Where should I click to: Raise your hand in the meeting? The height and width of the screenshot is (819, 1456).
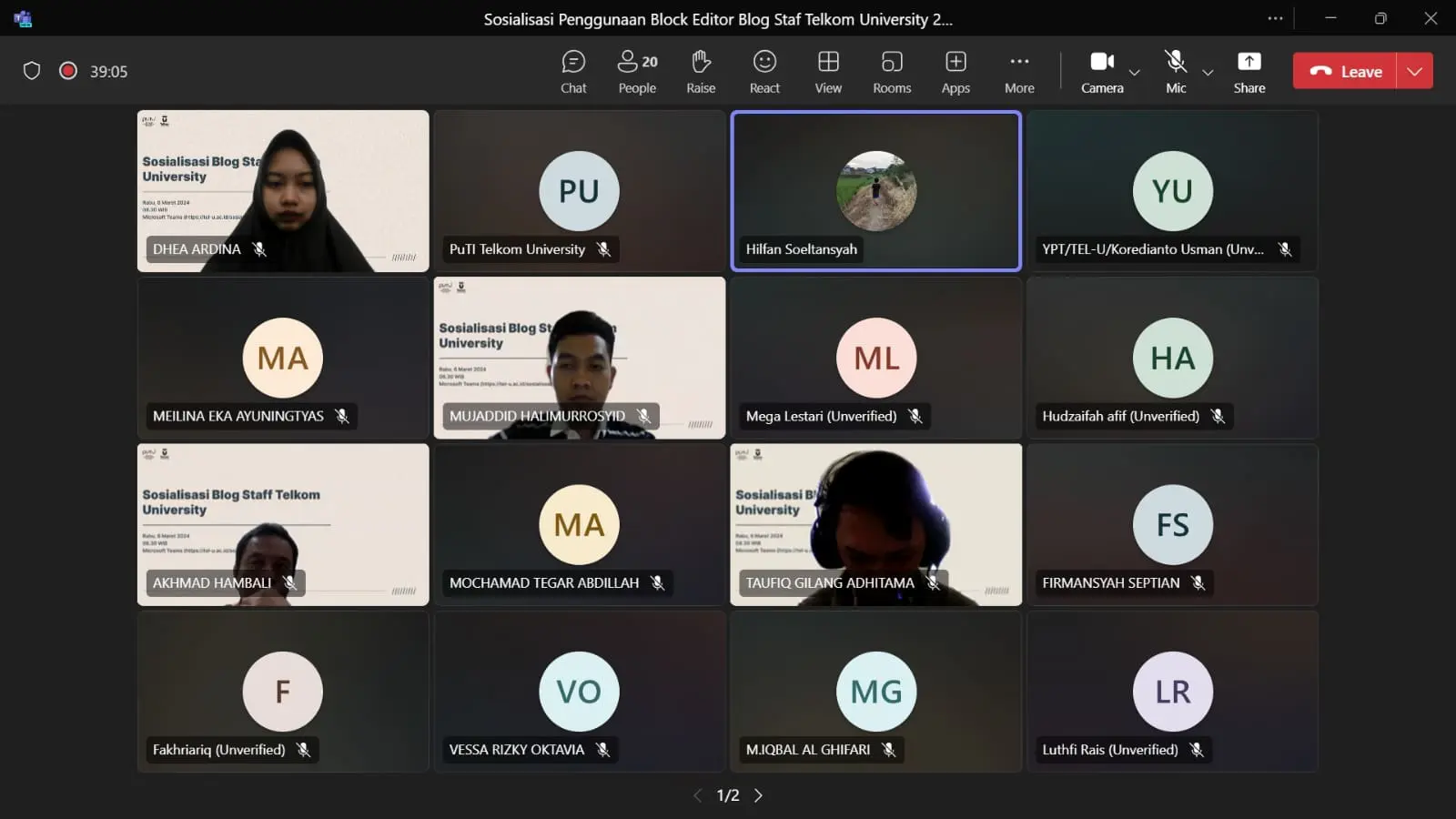701,72
